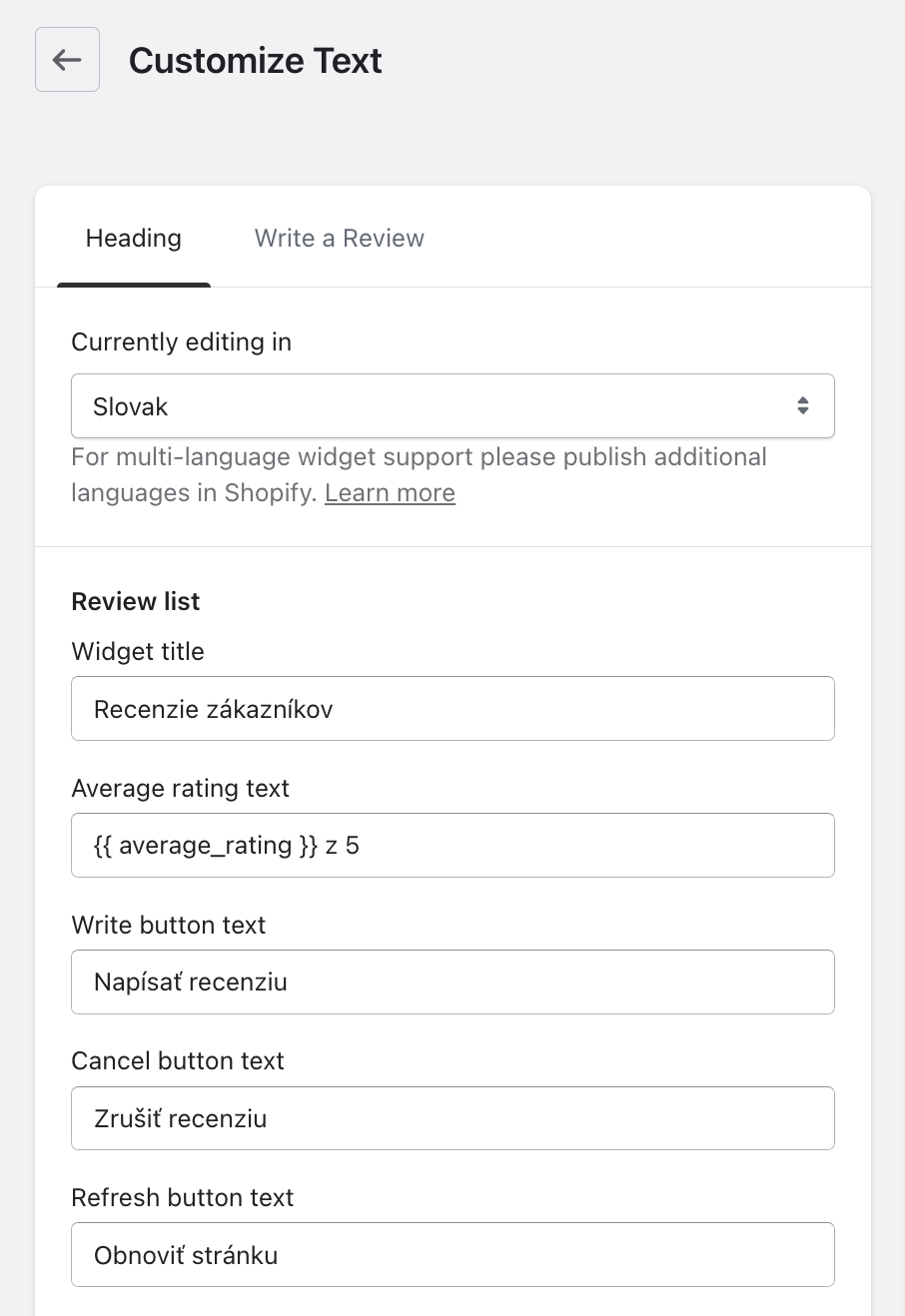The width and height of the screenshot is (905, 1316).
Task: Open the Write a Review tab
Action: (x=339, y=239)
